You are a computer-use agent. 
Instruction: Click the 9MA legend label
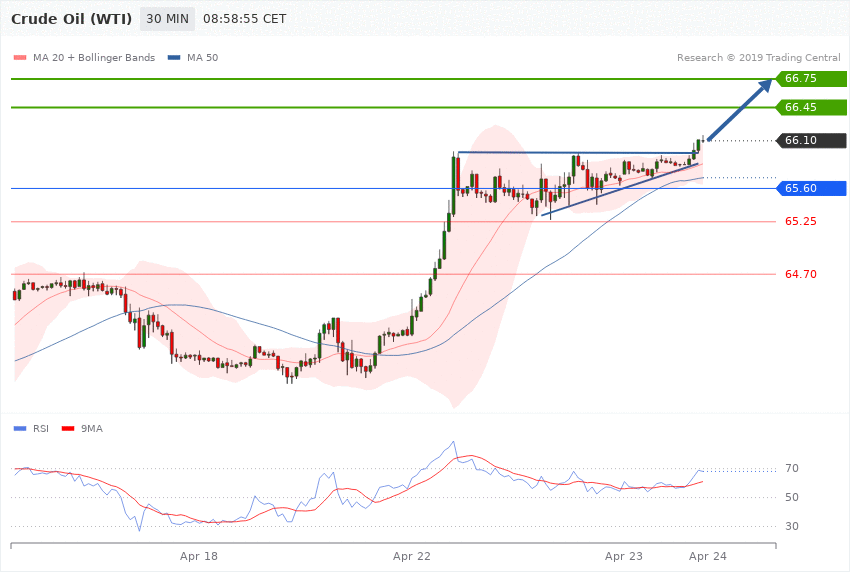tap(92, 429)
